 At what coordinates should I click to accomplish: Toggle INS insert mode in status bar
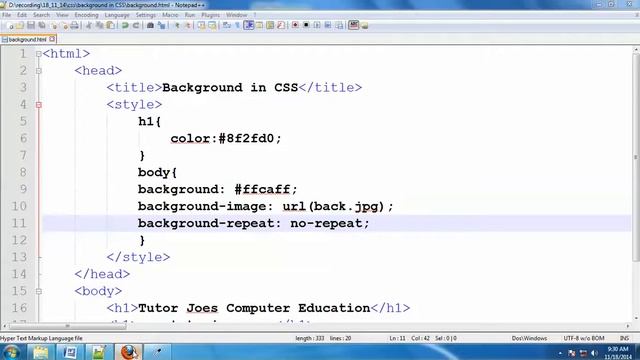coord(624,338)
